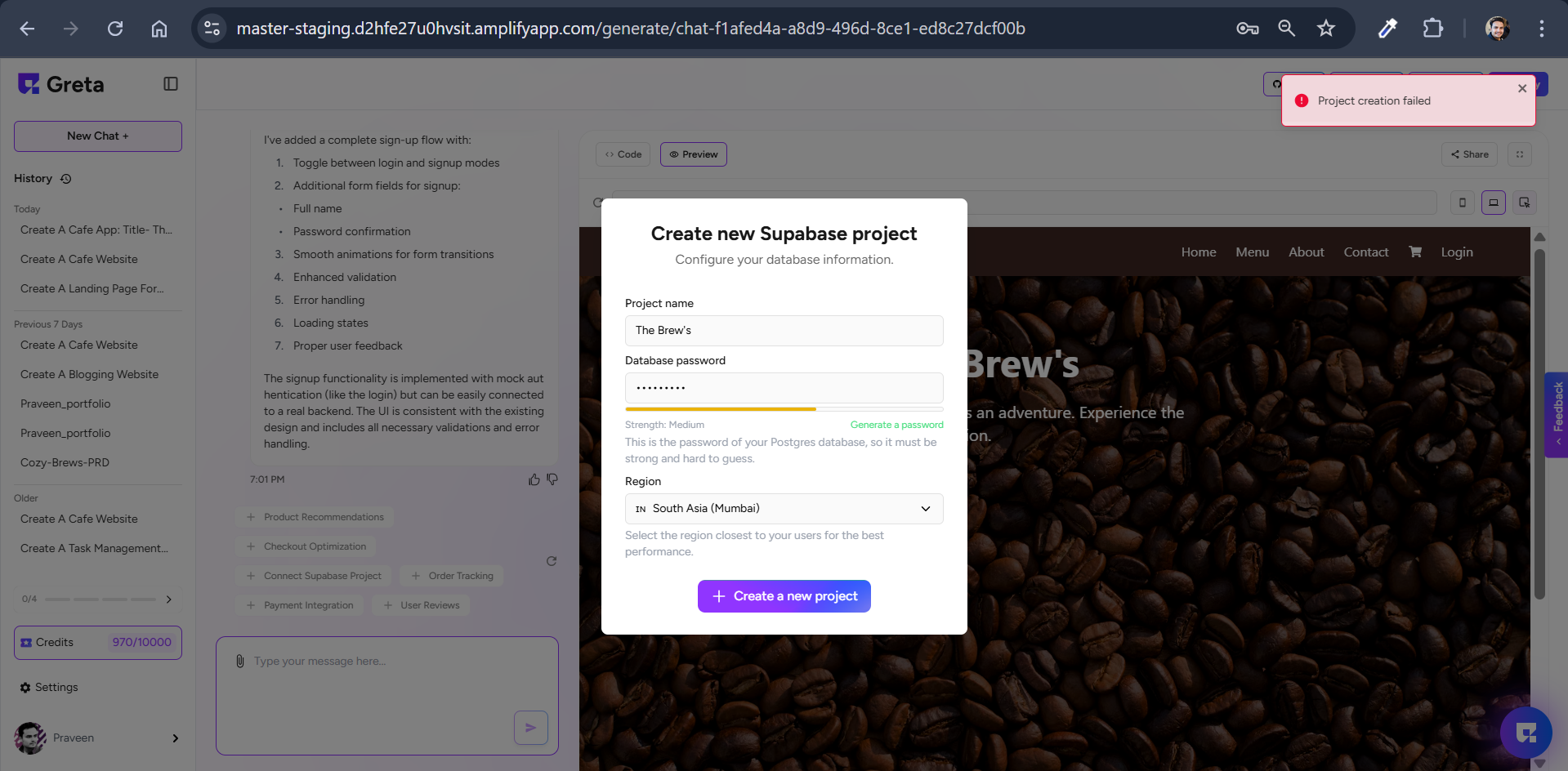Go to browser home icon

click(159, 29)
